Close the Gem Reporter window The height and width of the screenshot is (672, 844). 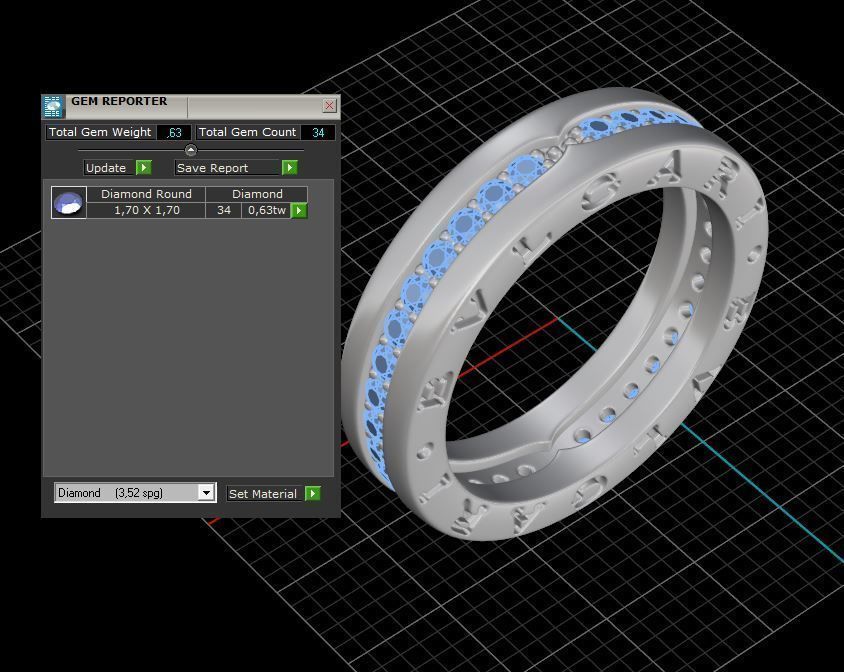[329, 106]
